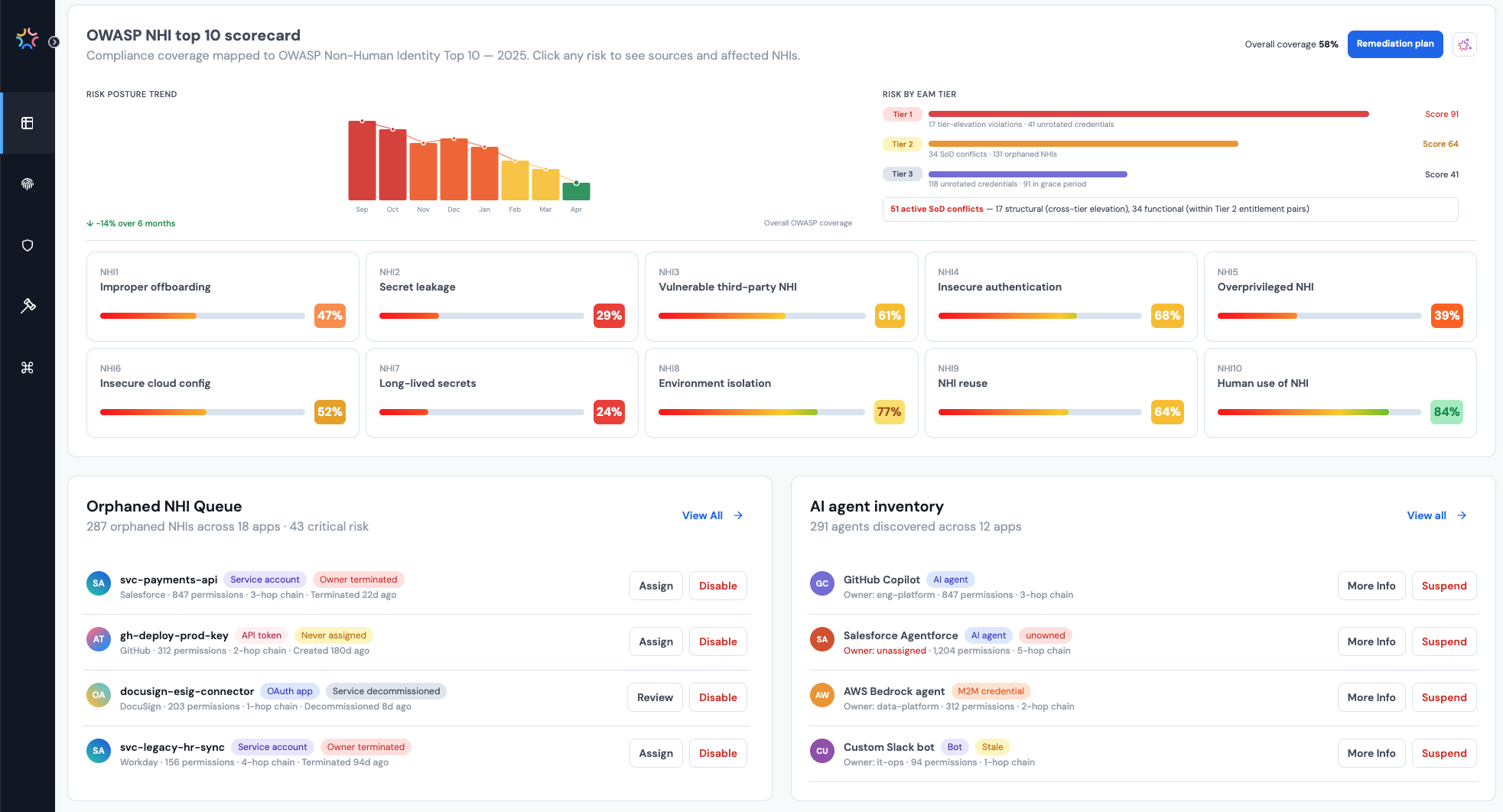This screenshot has width=1503, height=812.
Task: Open the dashboard table icon in sidebar
Action: click(x=28, y=123)
